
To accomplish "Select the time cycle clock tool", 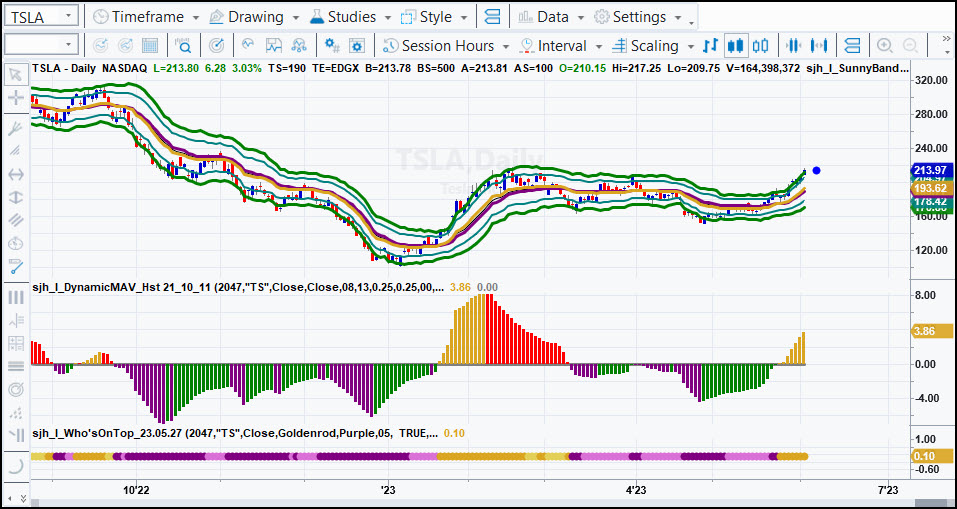I will (x=15, y=243).
